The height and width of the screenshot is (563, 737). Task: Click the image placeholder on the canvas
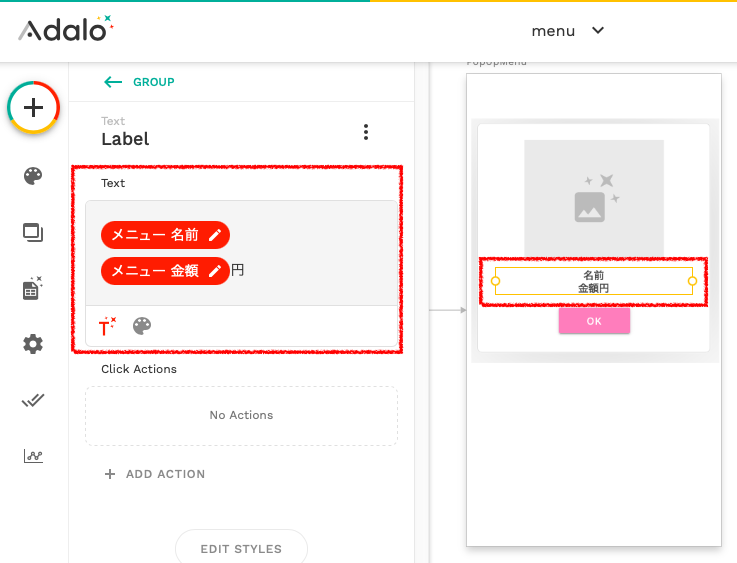594,198
